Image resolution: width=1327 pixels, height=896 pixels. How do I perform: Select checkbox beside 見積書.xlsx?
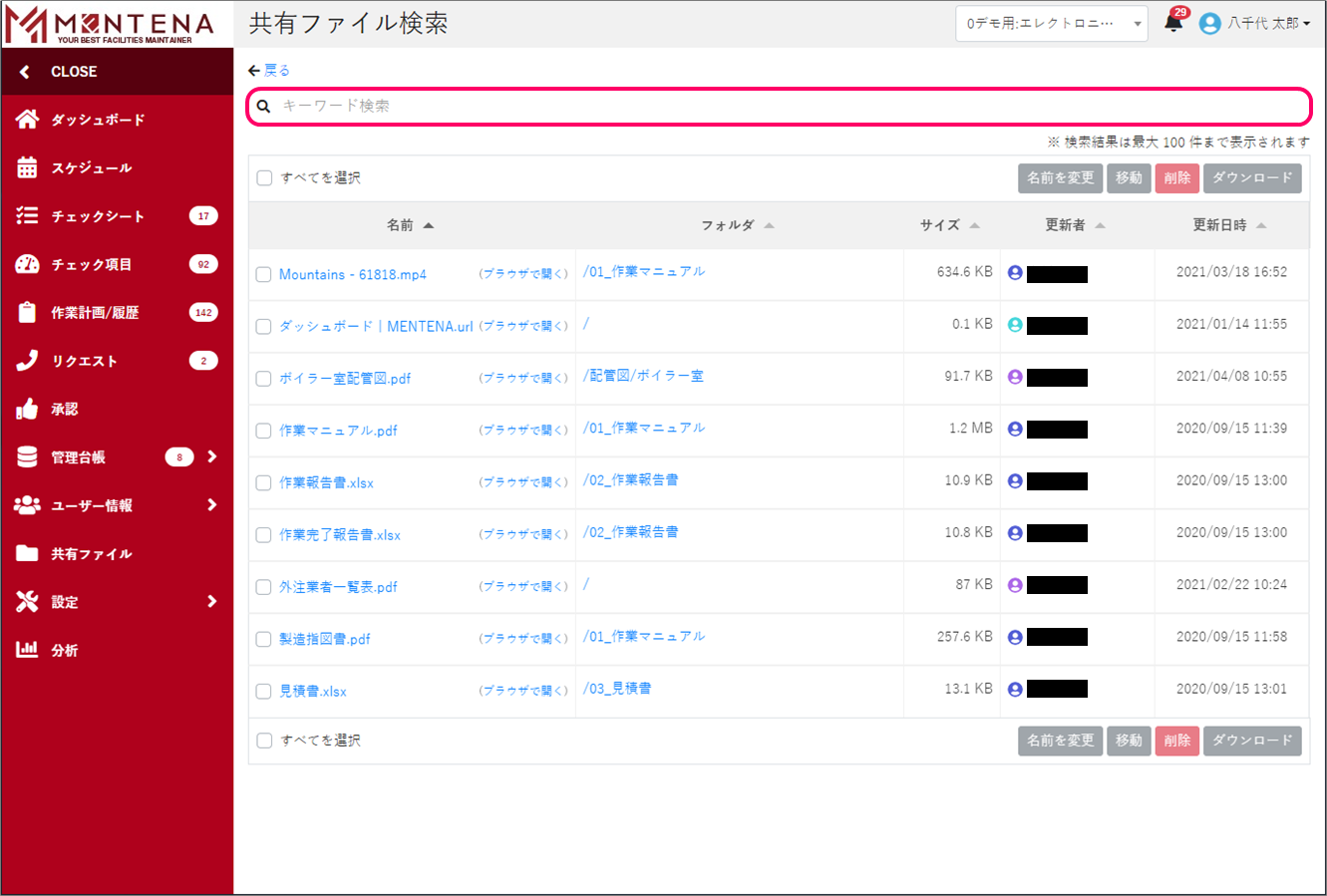click(264, 692)
